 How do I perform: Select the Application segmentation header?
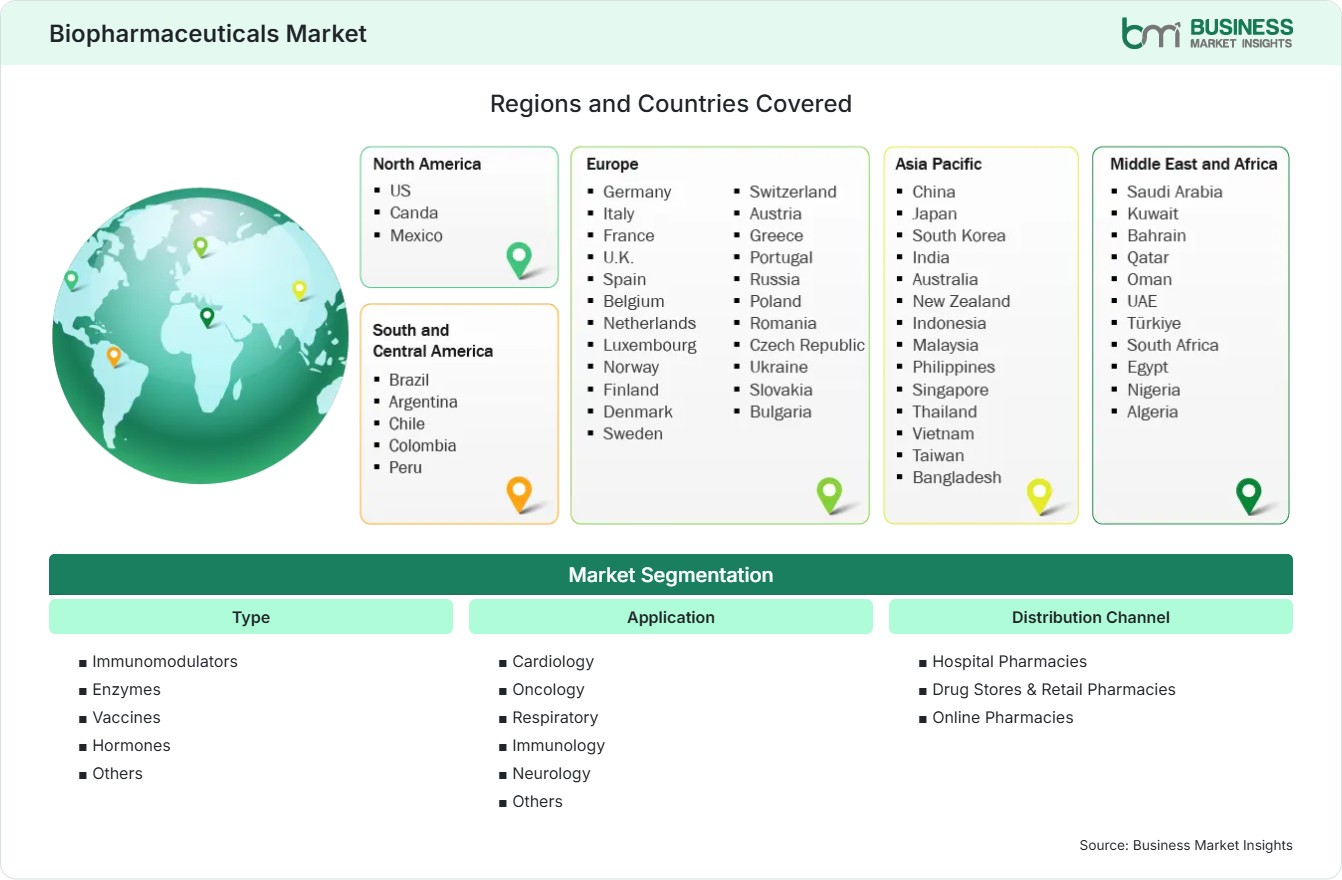[671, 617]
